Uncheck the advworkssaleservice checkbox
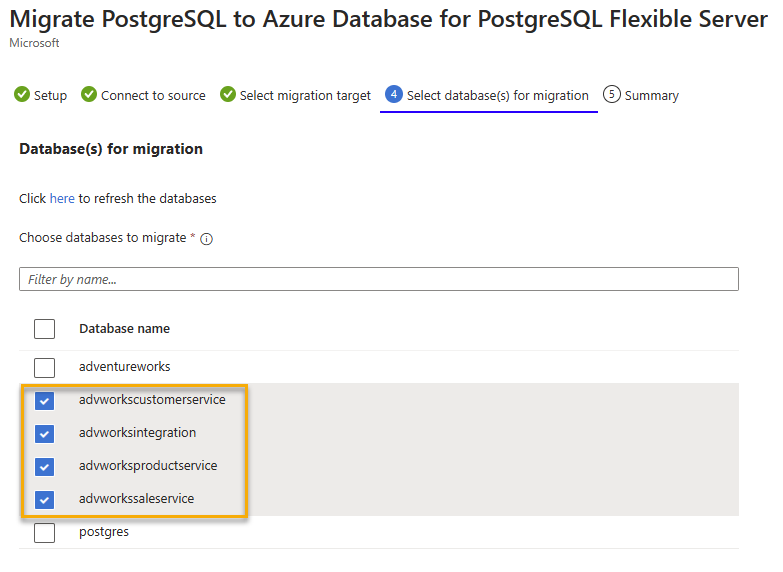The height and width of the screenshot is (572, 783). point(44,500)
